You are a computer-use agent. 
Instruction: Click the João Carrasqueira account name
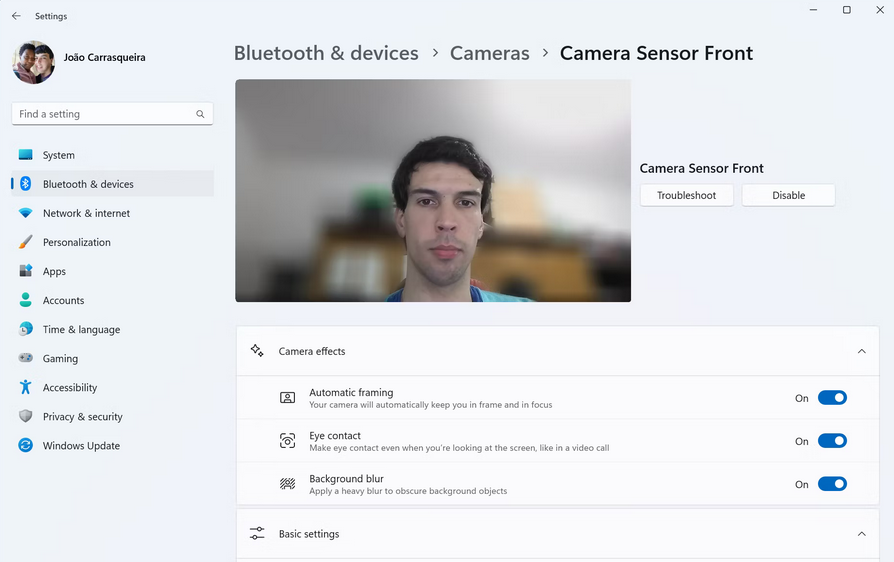pos(104,57)
